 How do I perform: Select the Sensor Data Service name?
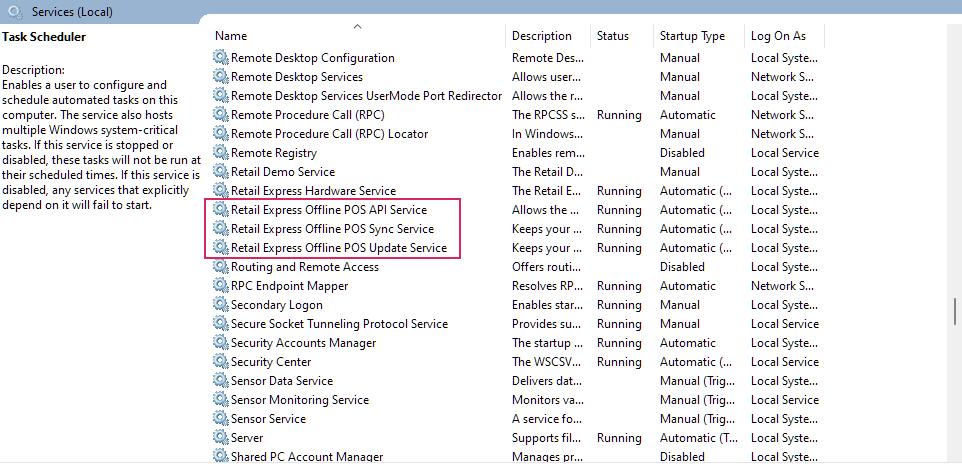(x=282, y=381)
